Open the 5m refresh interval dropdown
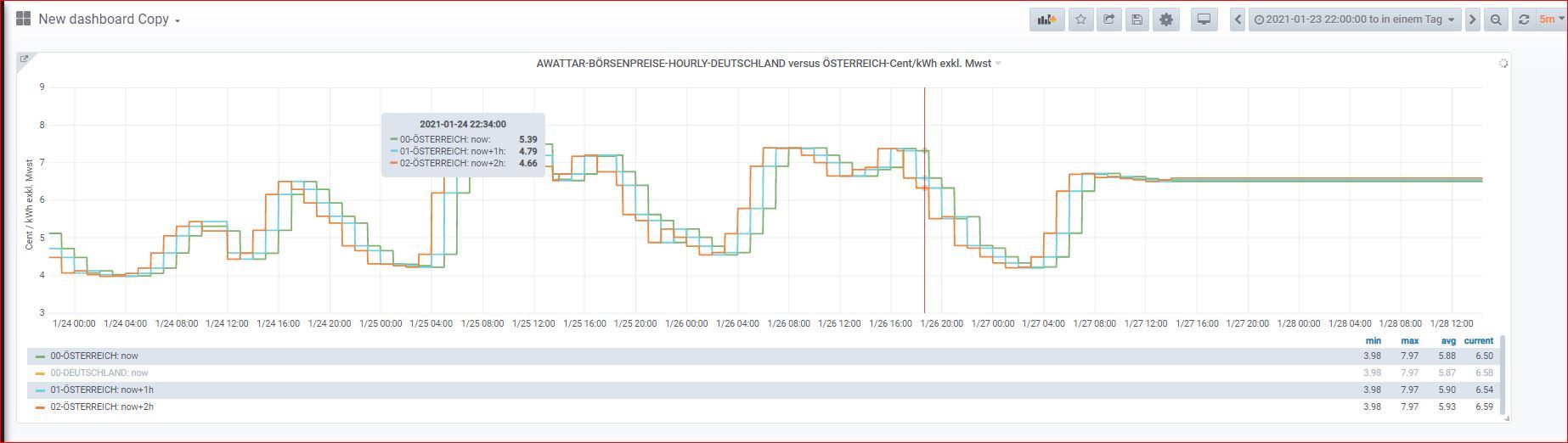Viewport: 1568px width, 443px height. 1549,20
